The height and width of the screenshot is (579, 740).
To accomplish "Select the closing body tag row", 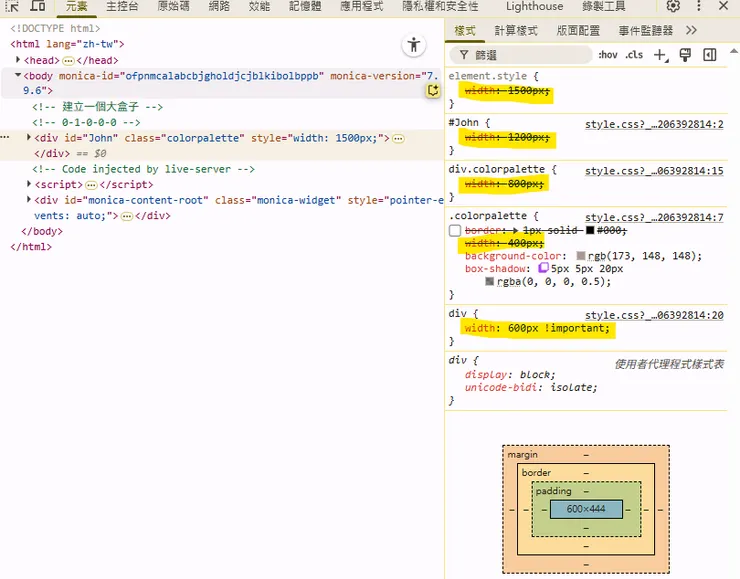I will point(42,231).
